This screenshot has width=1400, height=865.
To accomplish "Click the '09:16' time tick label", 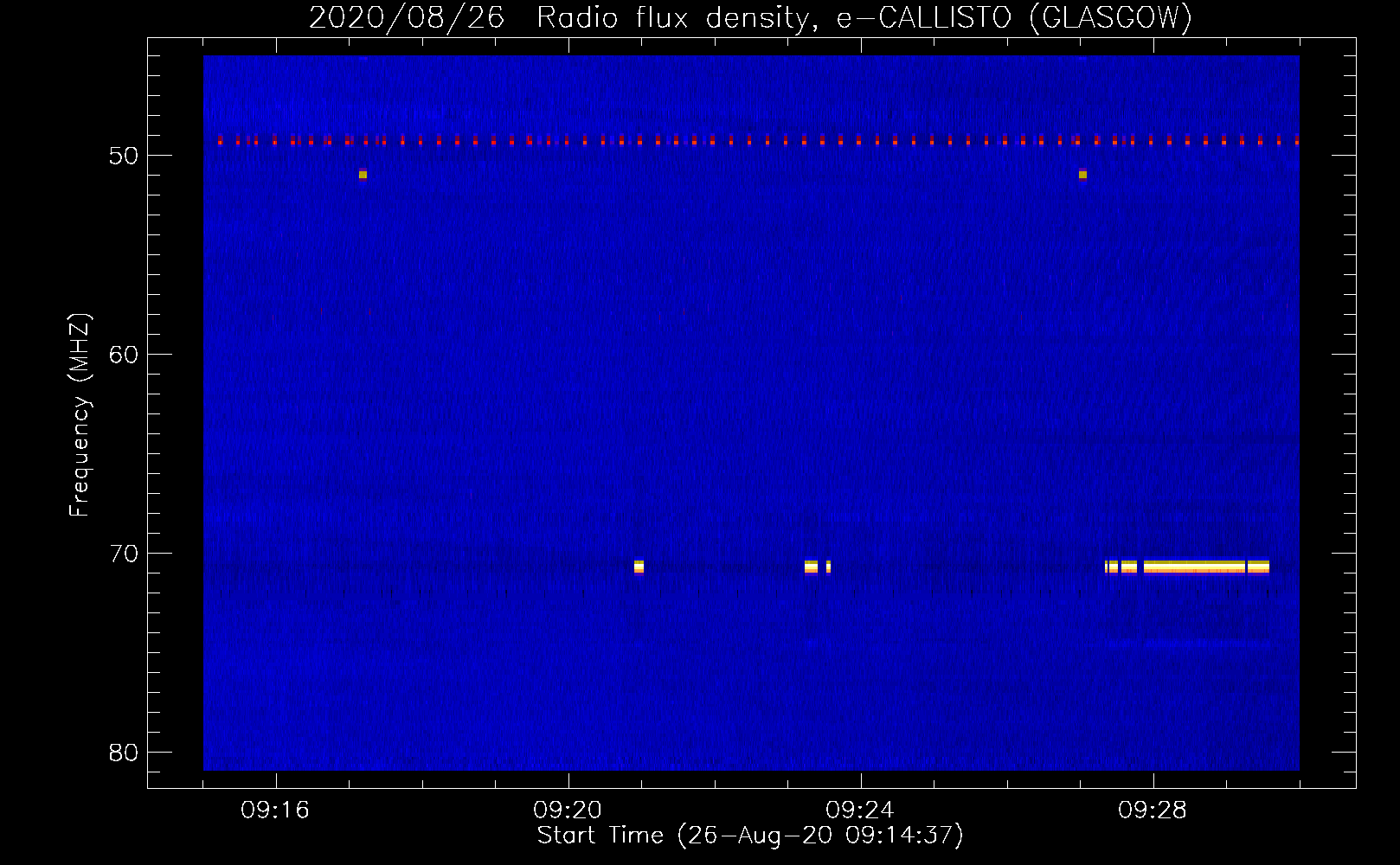I will pos(275,811).
